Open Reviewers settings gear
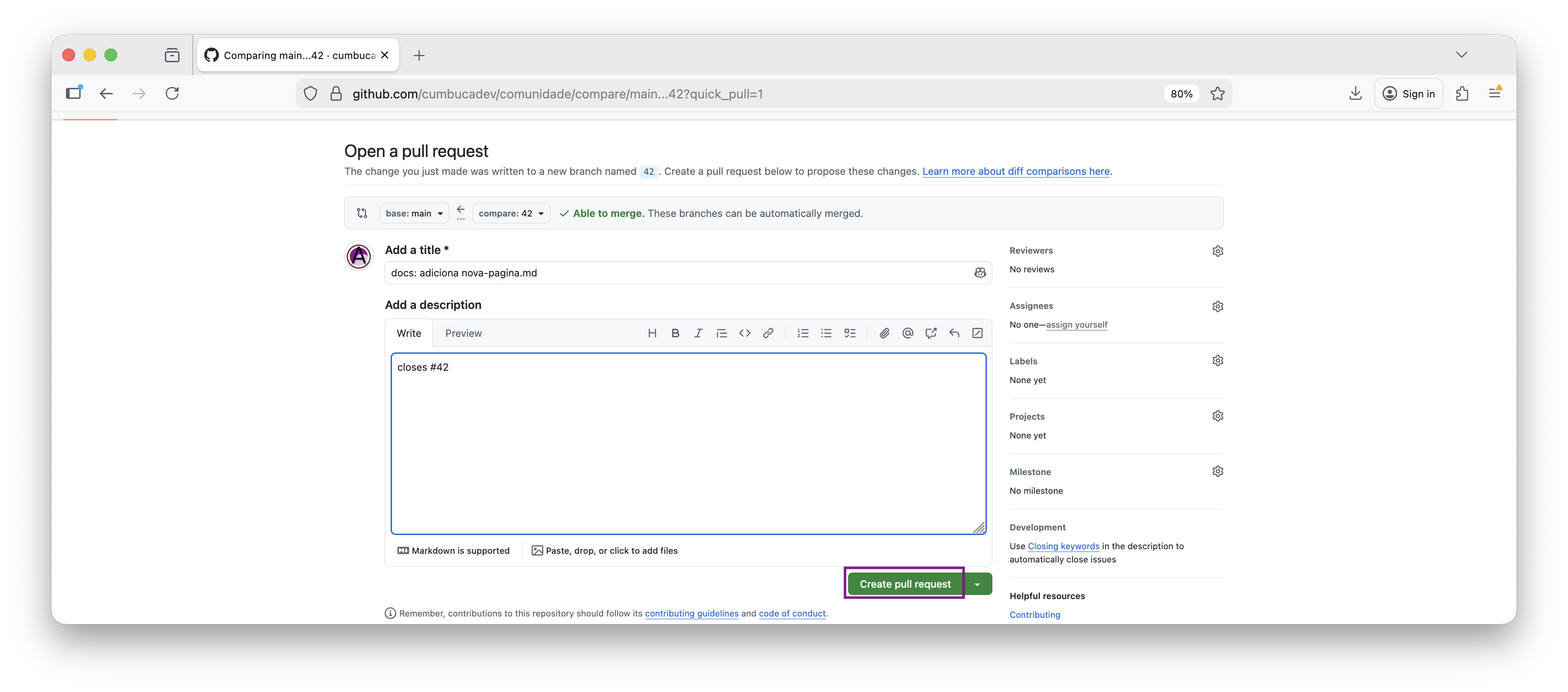 tap(1217, 250)
